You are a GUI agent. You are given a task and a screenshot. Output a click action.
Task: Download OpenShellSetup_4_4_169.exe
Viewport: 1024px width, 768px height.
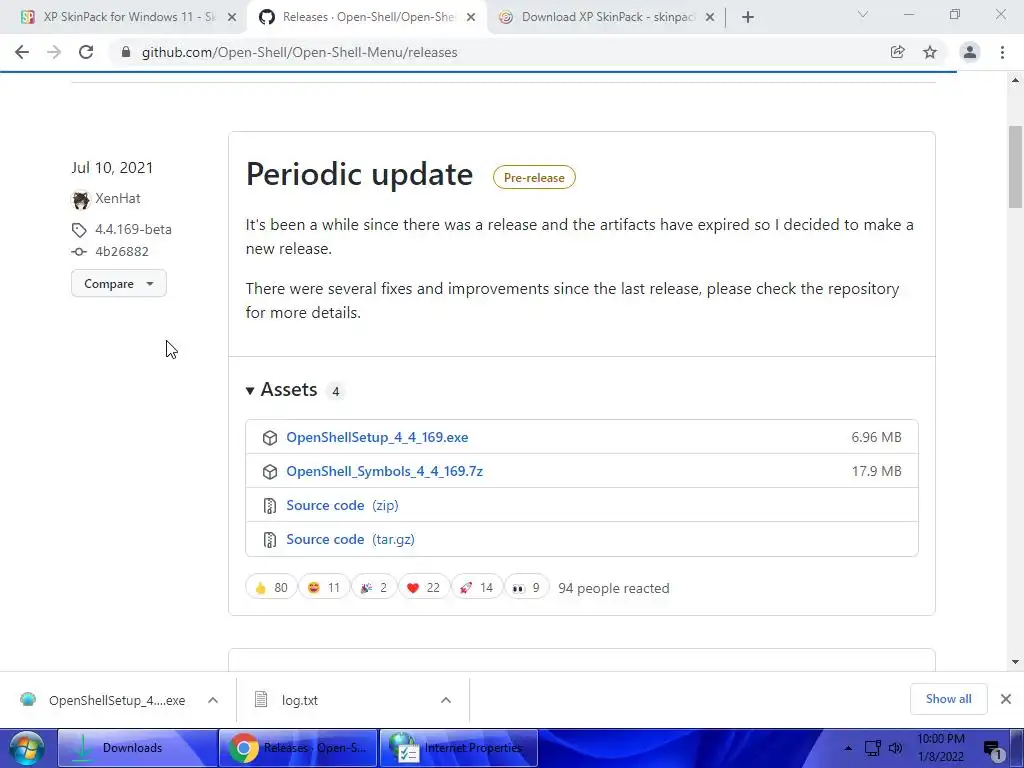pos(377,438)
